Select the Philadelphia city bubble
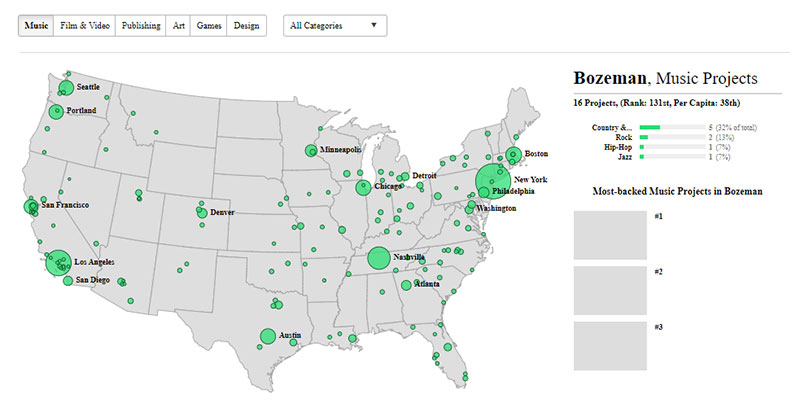 click(x=484, y=192)
